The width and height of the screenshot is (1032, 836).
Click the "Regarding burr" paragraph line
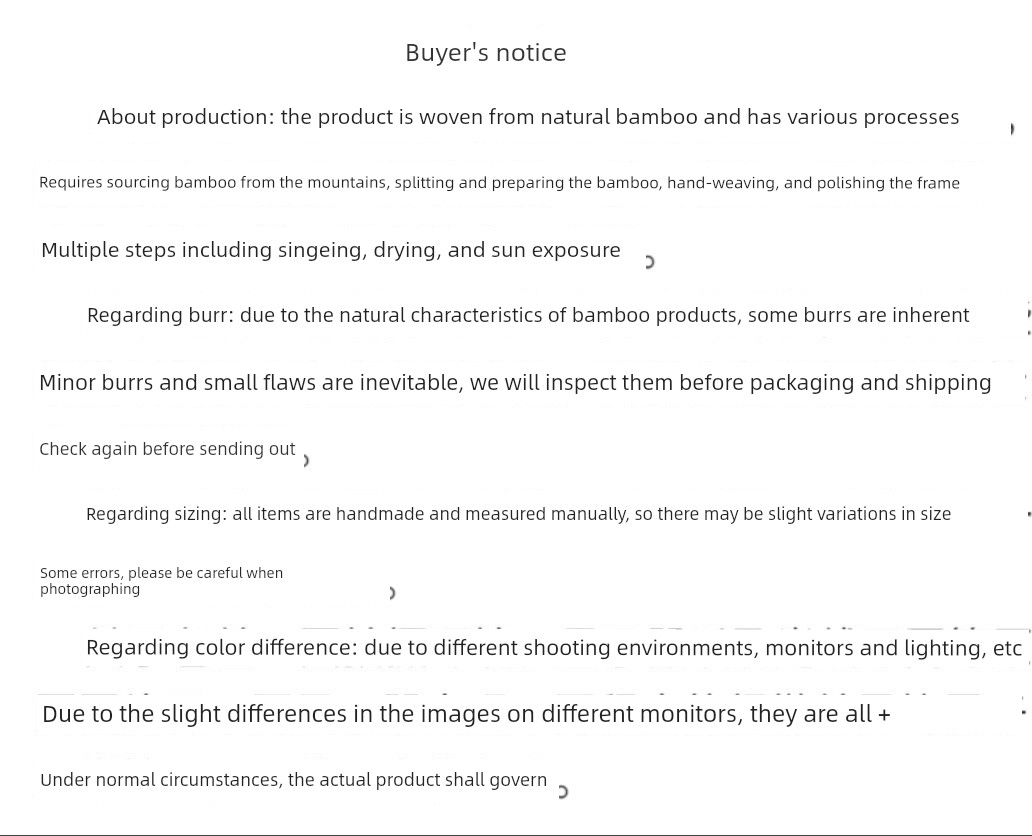528,315
